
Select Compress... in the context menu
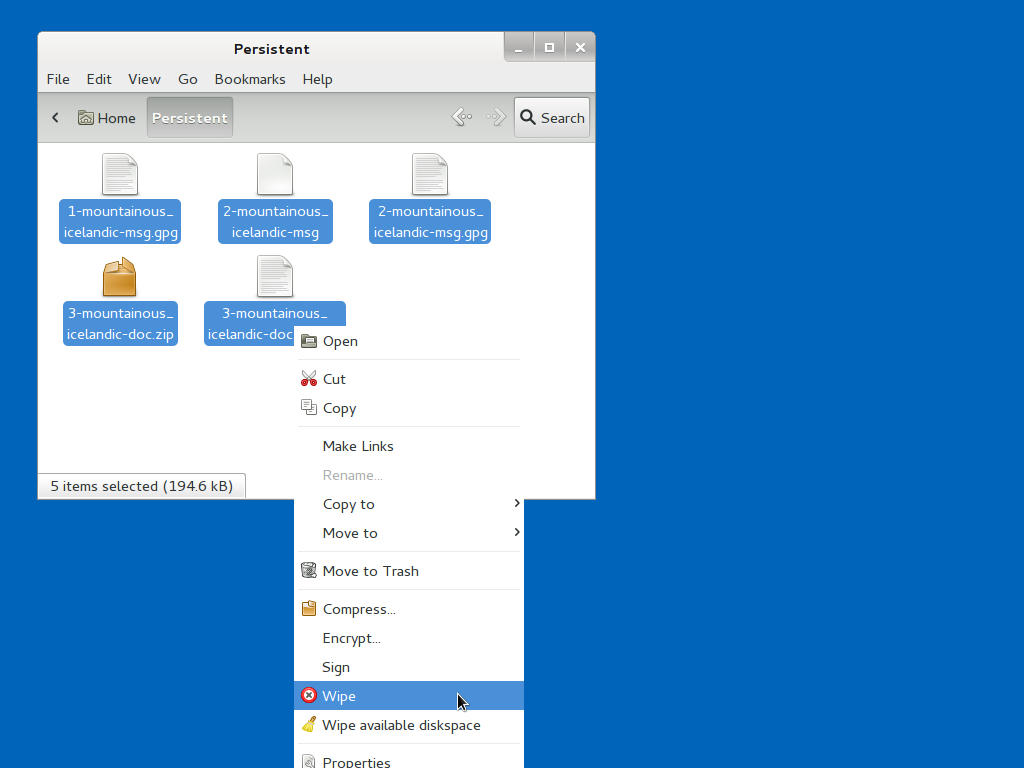(359, 609)
